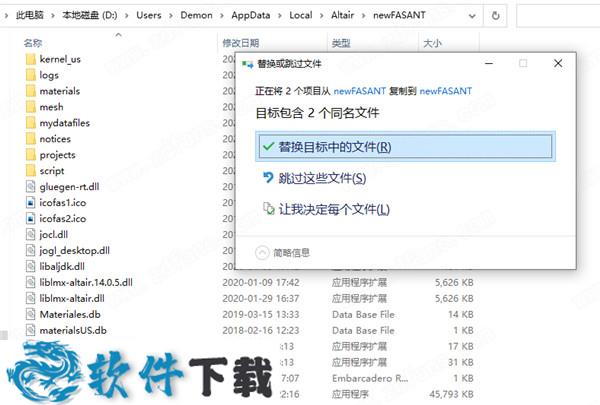
Task: Click the liblmx-altair.14.0.5.dll file icon
Action: pos(31,283)
